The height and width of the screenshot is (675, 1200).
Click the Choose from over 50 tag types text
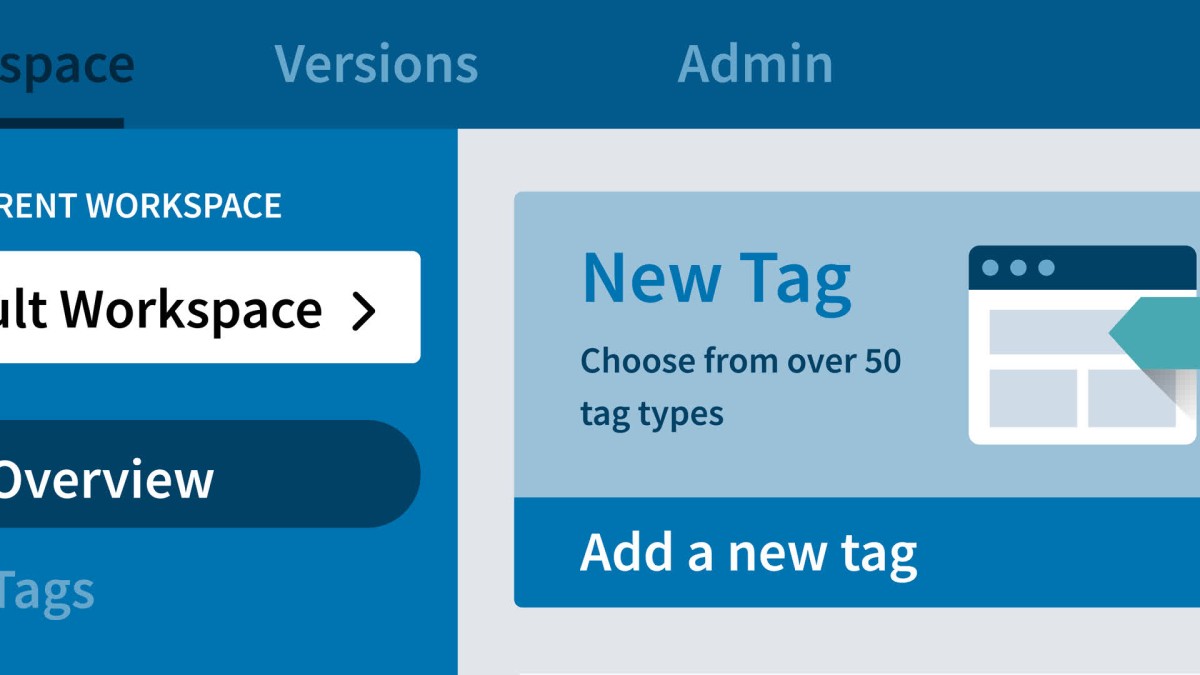(x=741, y=387)
